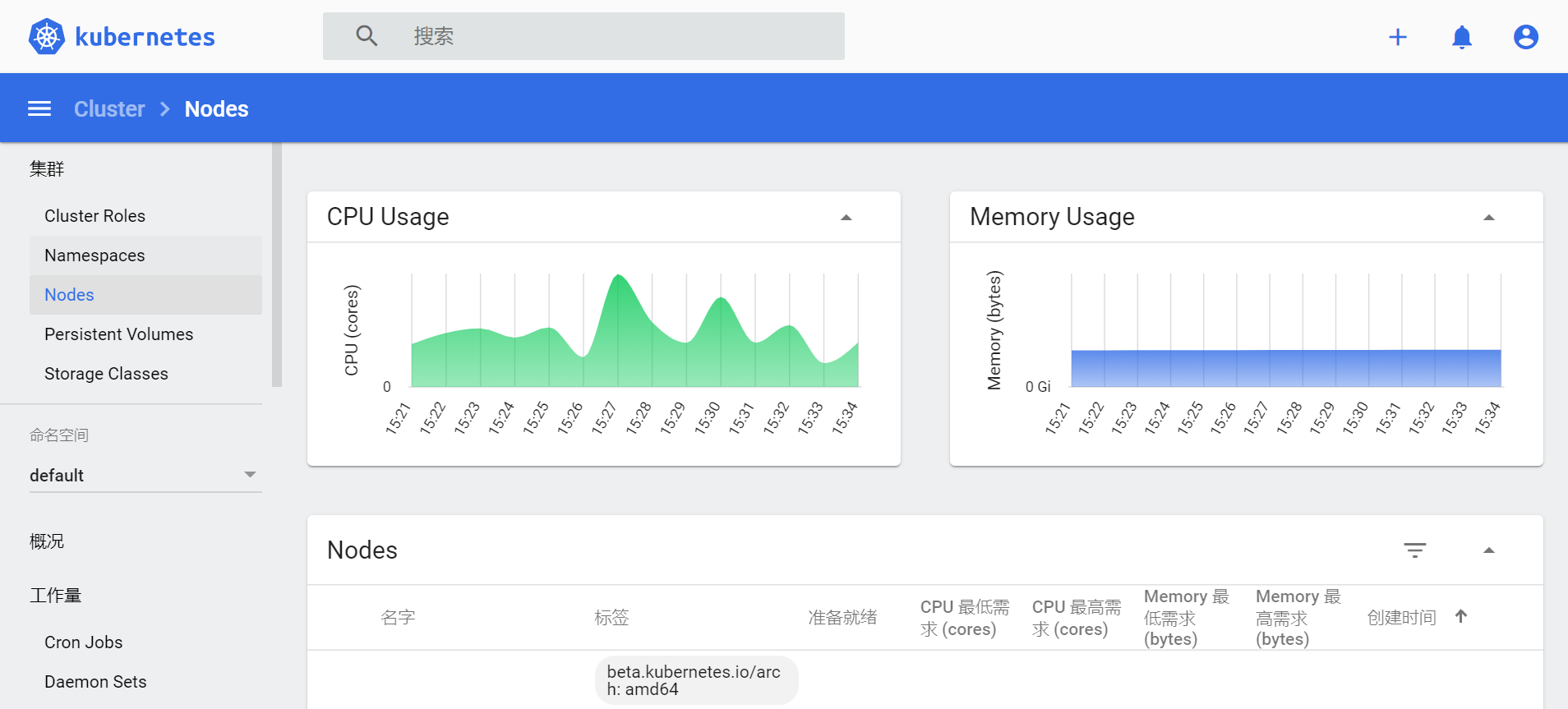Open Daemon Sets in sidebar
Viewport: 1568px width, 709px height.
pos(95,682)
